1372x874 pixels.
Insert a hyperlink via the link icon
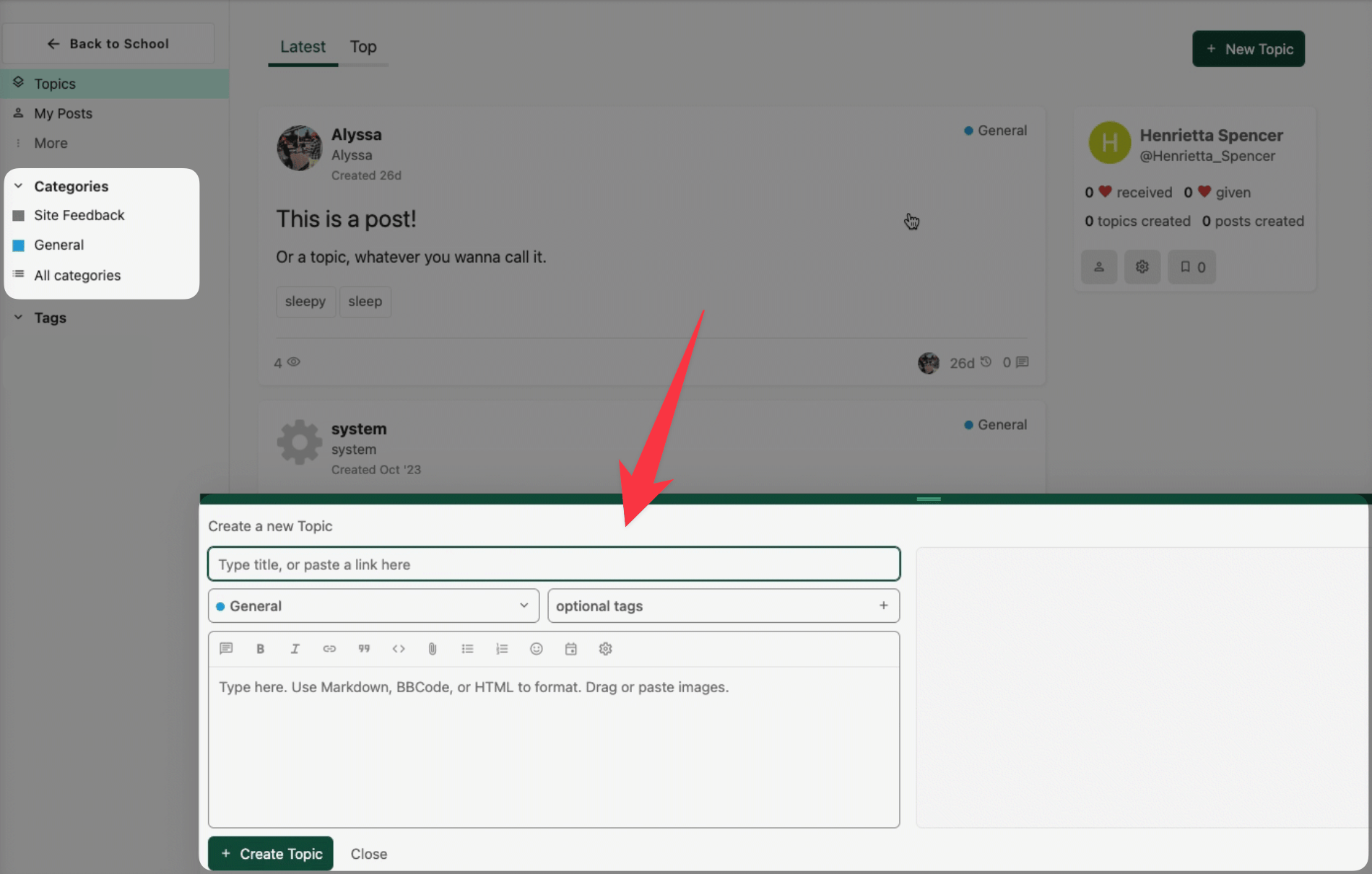click(329, 649)
